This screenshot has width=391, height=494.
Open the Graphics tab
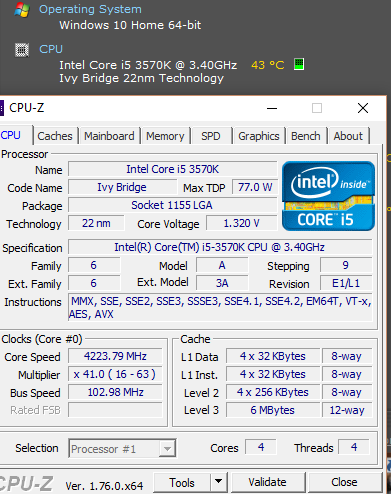click(259, 136)
